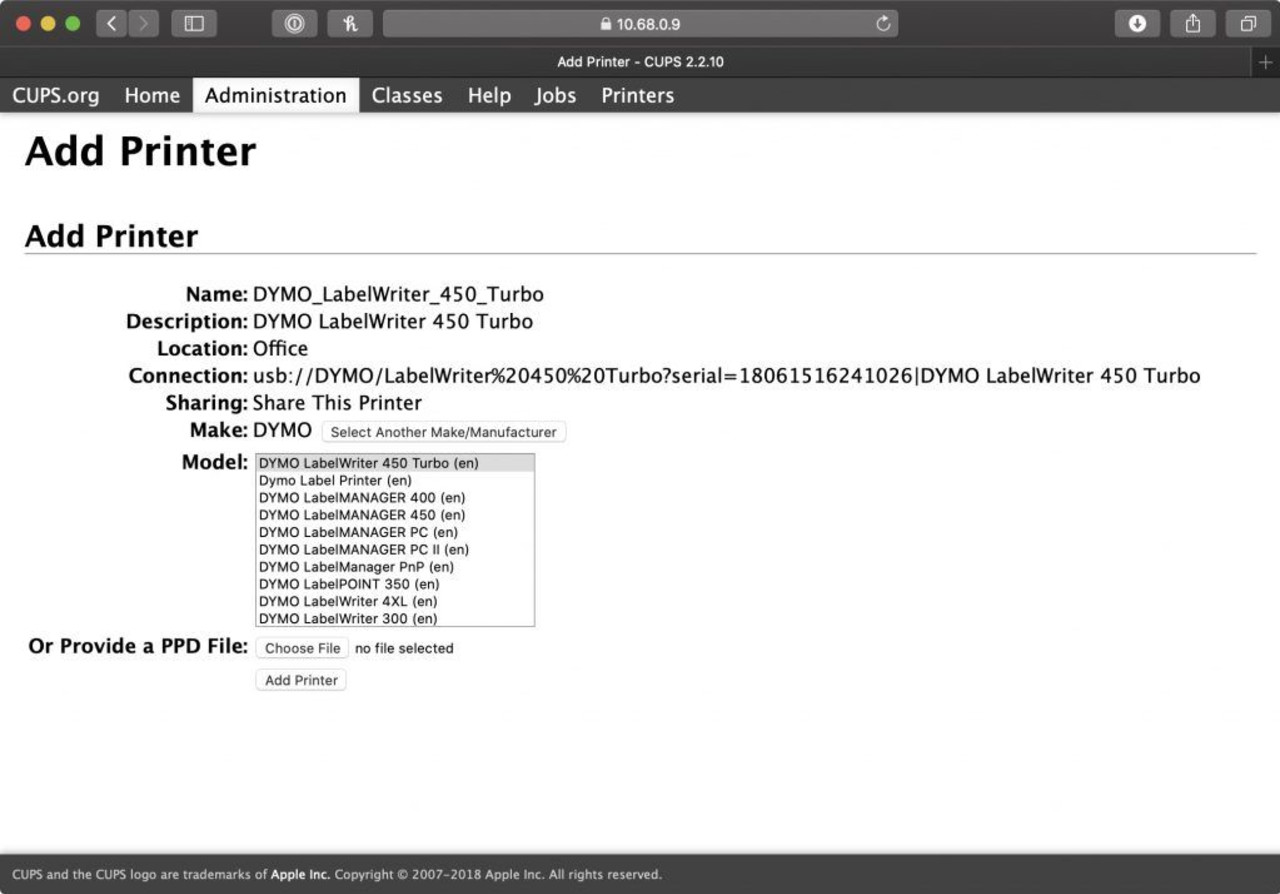The image size is (1280, 894).
Task: Click the Honey extension icon
Action: pyautogui.click(x=350, y=24)
